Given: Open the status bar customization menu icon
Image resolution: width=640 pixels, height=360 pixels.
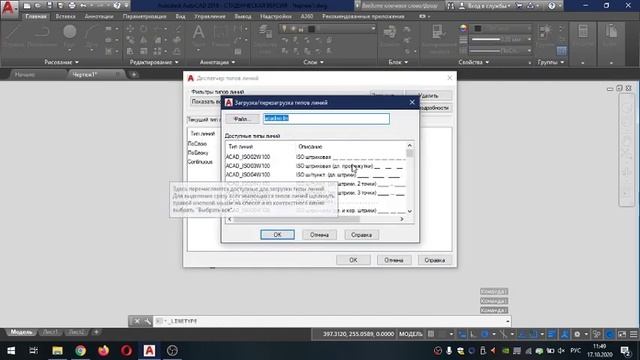Looking at the screenshot, I should [633, 334].
